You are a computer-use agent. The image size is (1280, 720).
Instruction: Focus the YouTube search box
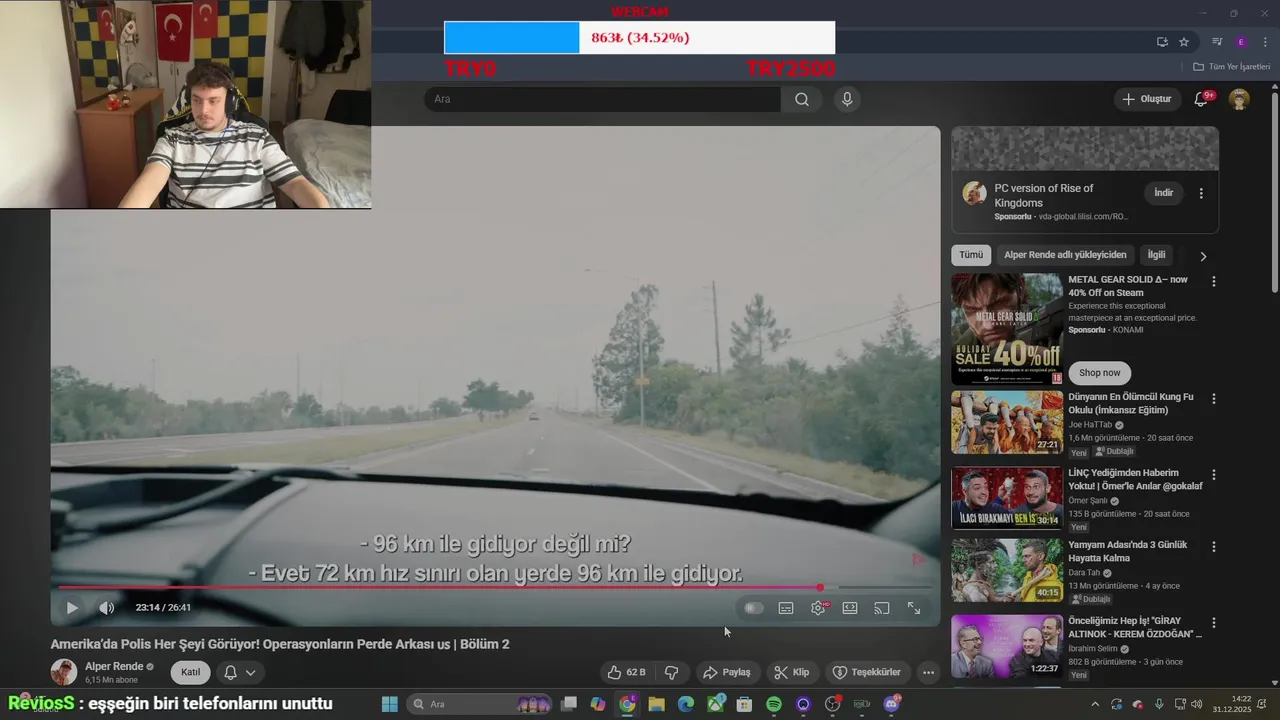tap(602, 99)
